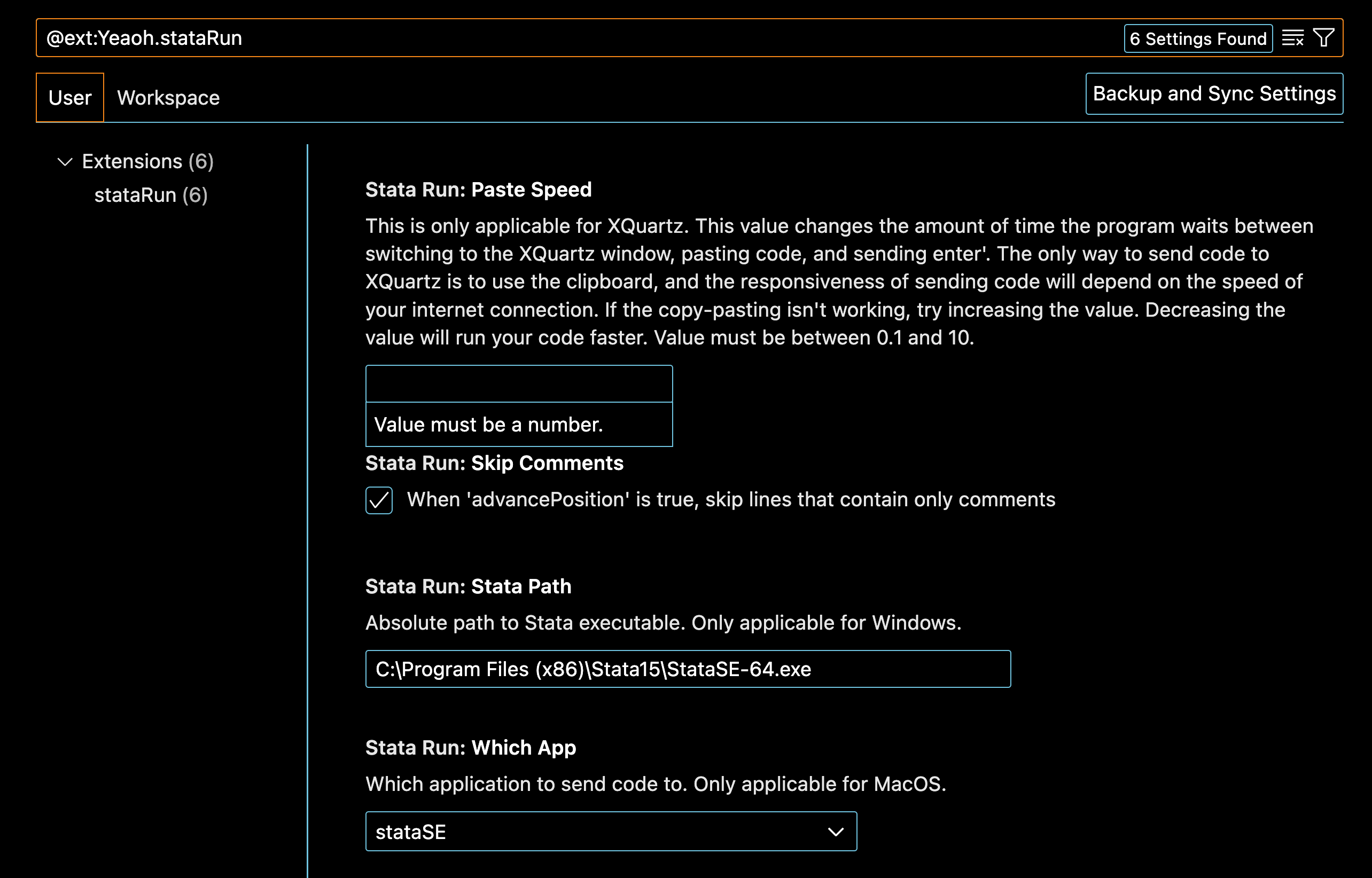Collapse the Extensions (6) tree chevron

point(65,162)
